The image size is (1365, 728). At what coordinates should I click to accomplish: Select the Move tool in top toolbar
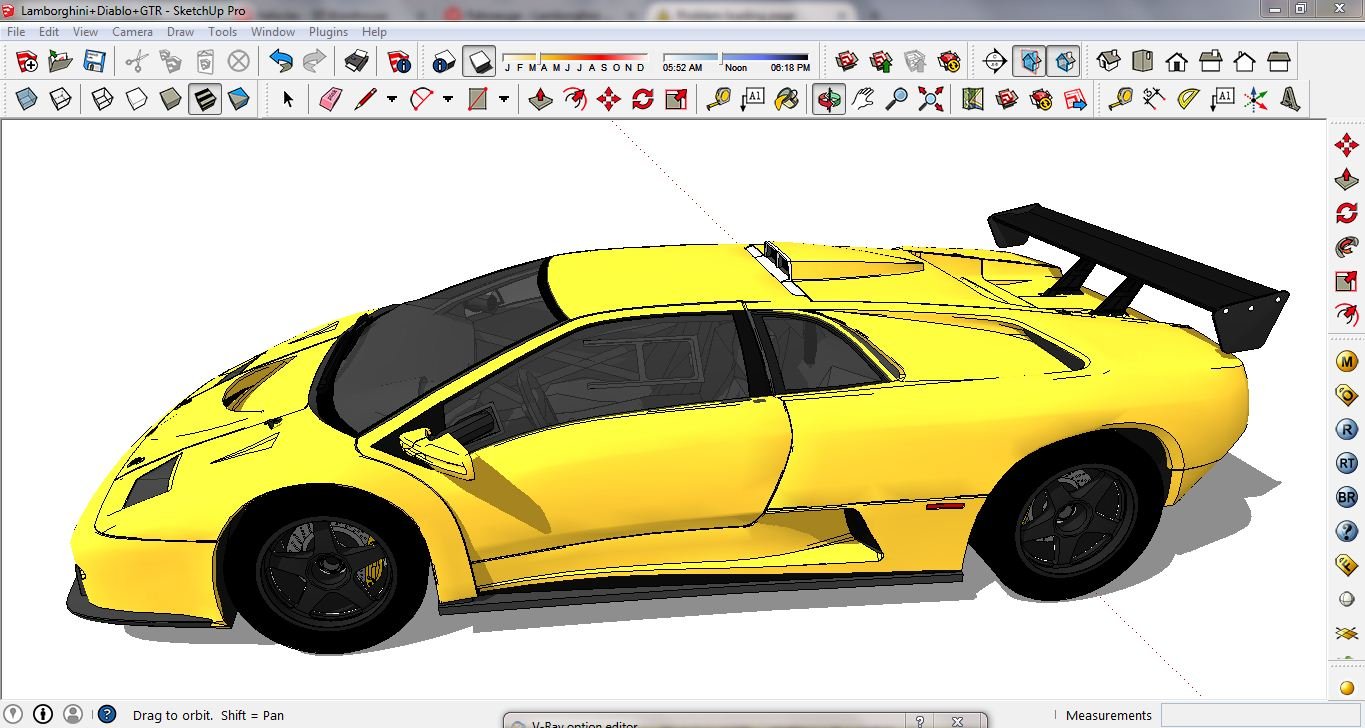point(608,99)
